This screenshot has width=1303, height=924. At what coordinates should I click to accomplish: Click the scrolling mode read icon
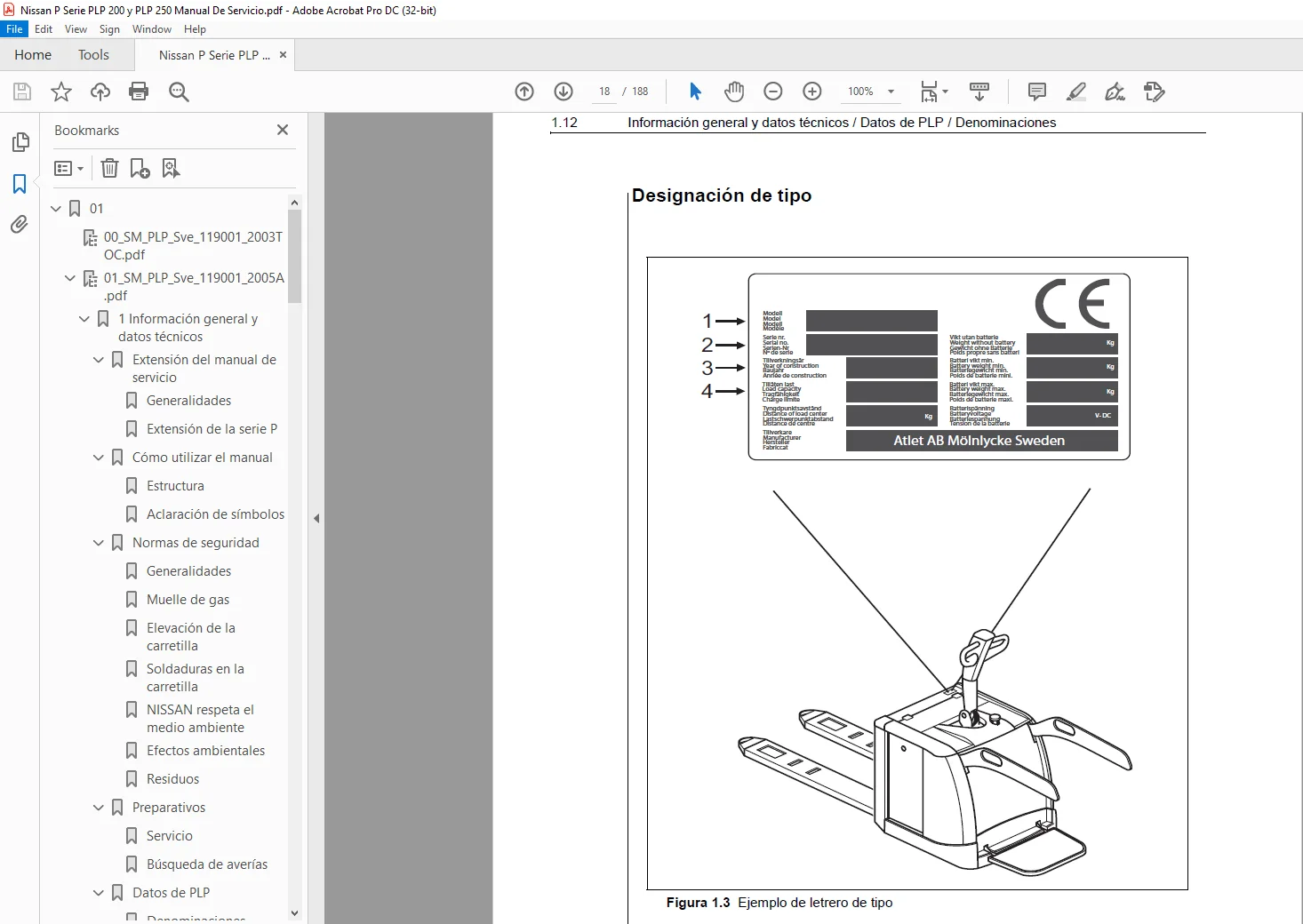point(979,92)
